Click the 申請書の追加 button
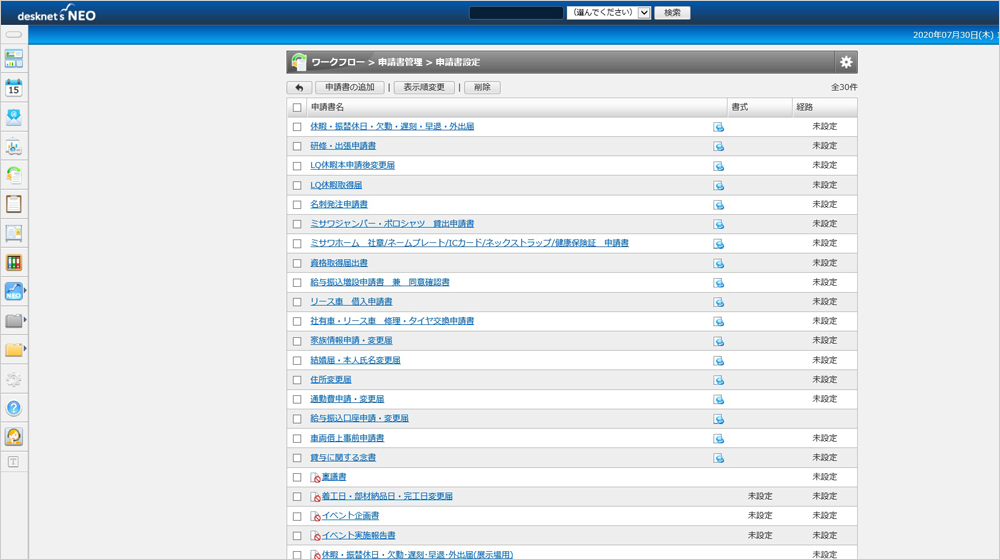 pyautogui.click(x=350, y=88)
